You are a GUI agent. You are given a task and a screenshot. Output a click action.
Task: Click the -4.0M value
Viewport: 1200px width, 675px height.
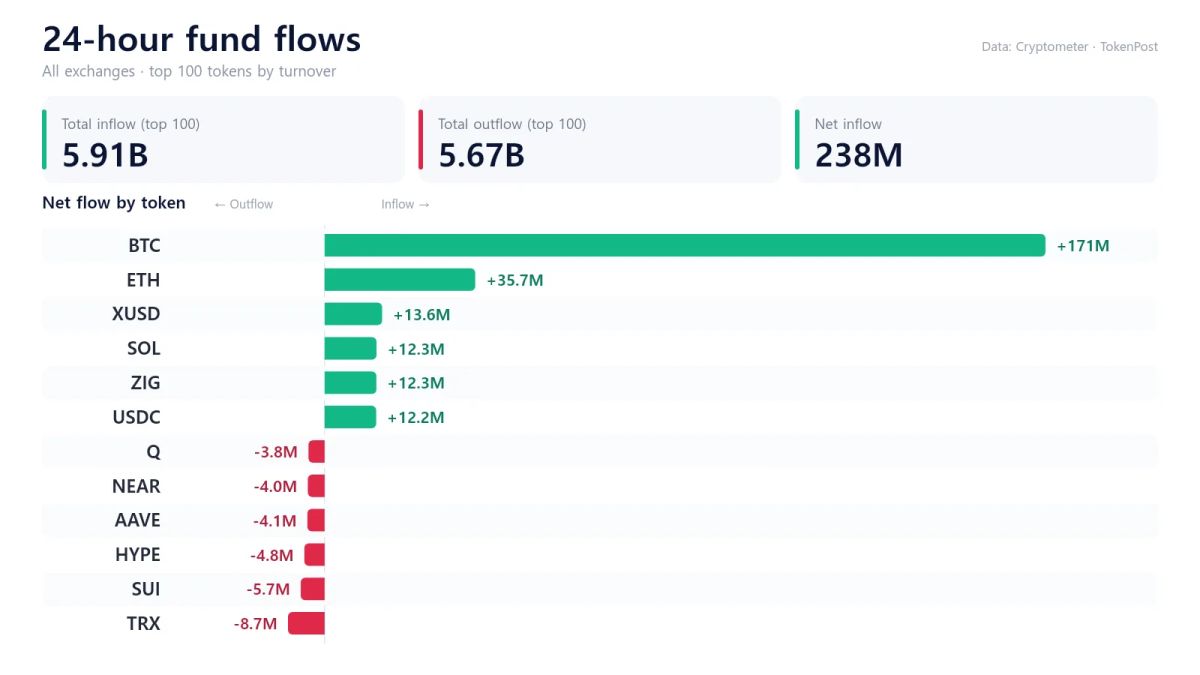pyautogui.click(x=275, y=487)
